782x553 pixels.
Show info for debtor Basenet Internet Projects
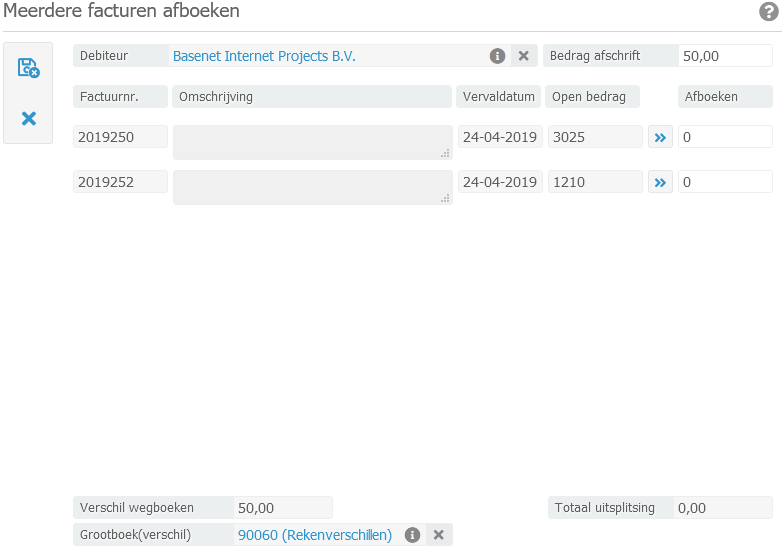point(497,56)
